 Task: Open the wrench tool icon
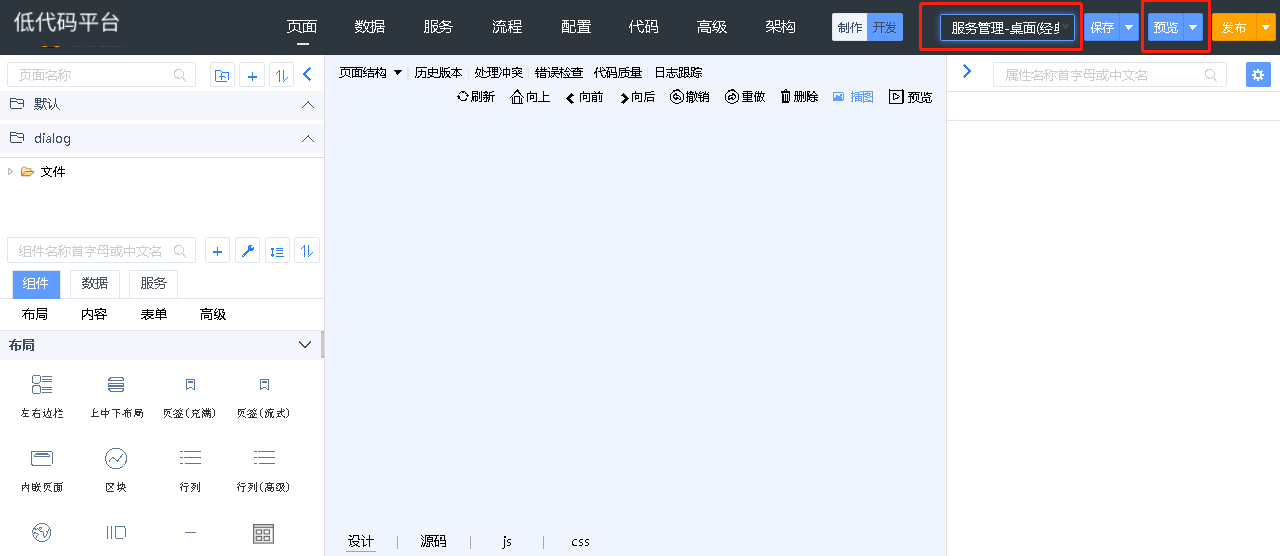pyautogui.click(x=247, y=251)
